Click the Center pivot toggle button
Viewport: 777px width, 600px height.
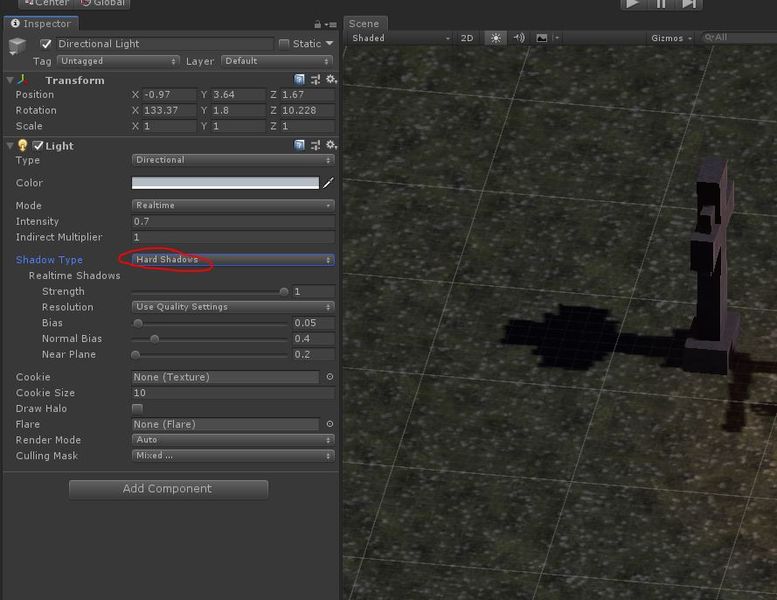pyautogui.click(x=47, y=3)
